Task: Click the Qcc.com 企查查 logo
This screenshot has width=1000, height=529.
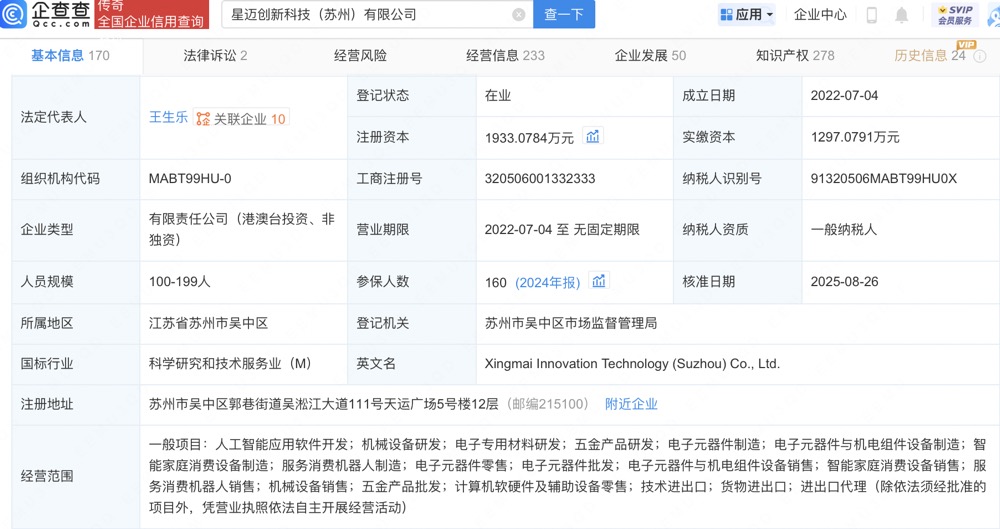Action: pos(46,15)
